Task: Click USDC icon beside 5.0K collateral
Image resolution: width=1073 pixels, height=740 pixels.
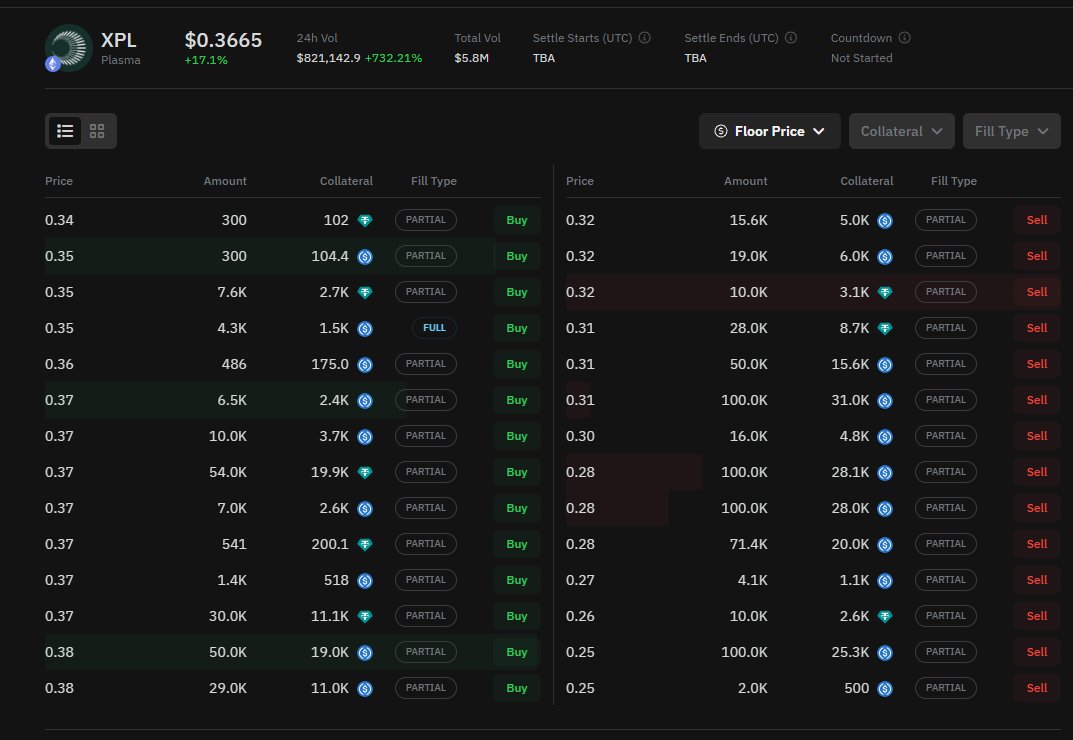Action: 885,220
